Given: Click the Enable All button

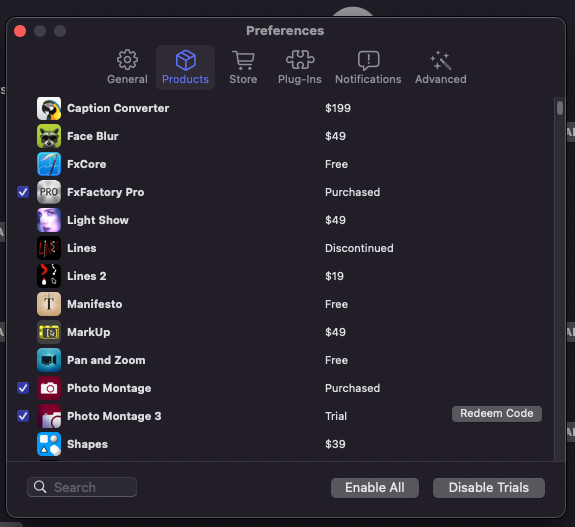Looking at the screenshot, I should 375,488.
